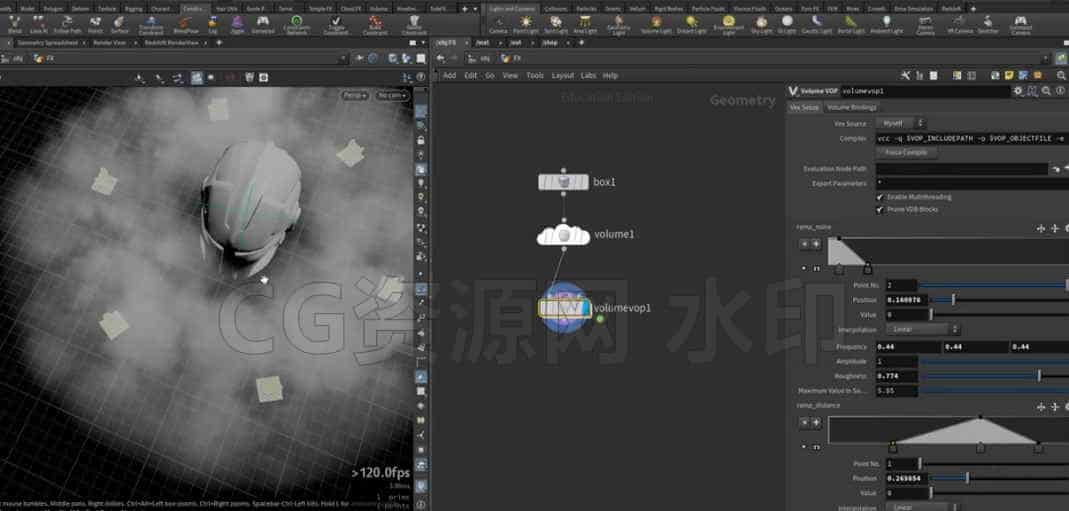This screenshot has height=511, width=1069.
Task: Add a GI Light from shelf
Action: tap(787, 25)
